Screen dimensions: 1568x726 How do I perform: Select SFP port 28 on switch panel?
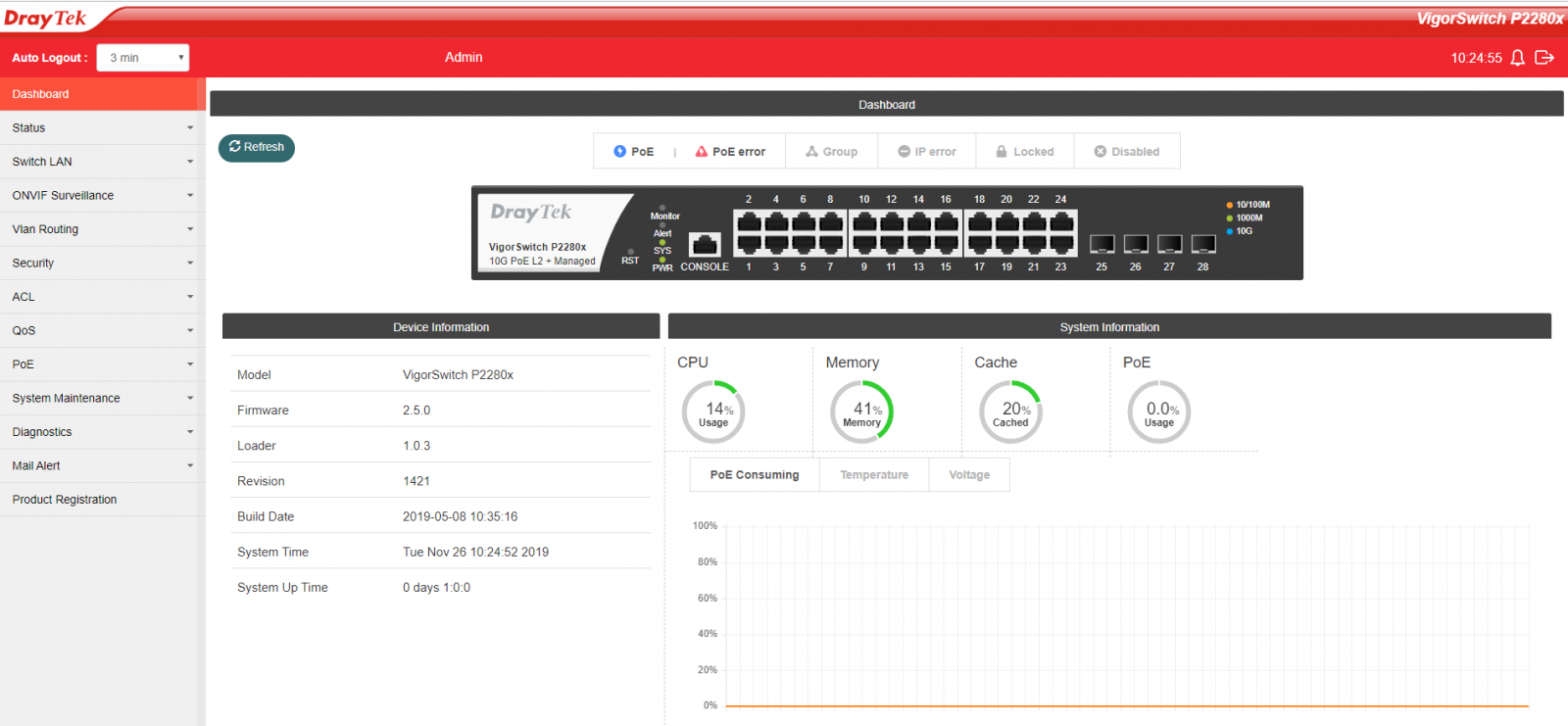[1203, 244]
